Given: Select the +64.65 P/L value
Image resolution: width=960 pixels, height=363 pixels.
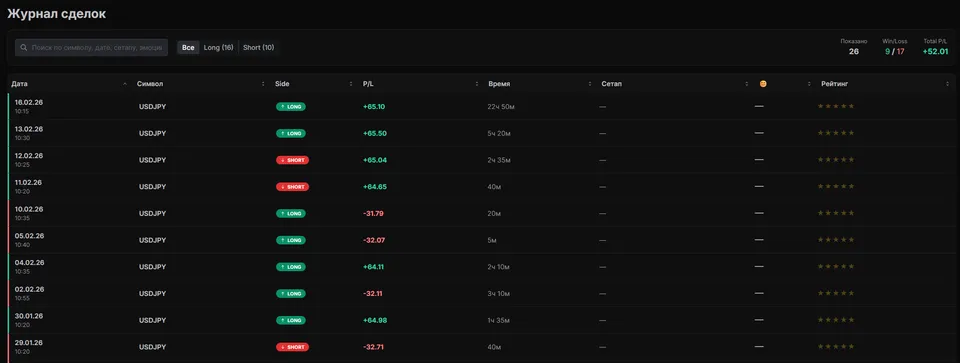Looking at the screenshot, I should click(375, 187).
